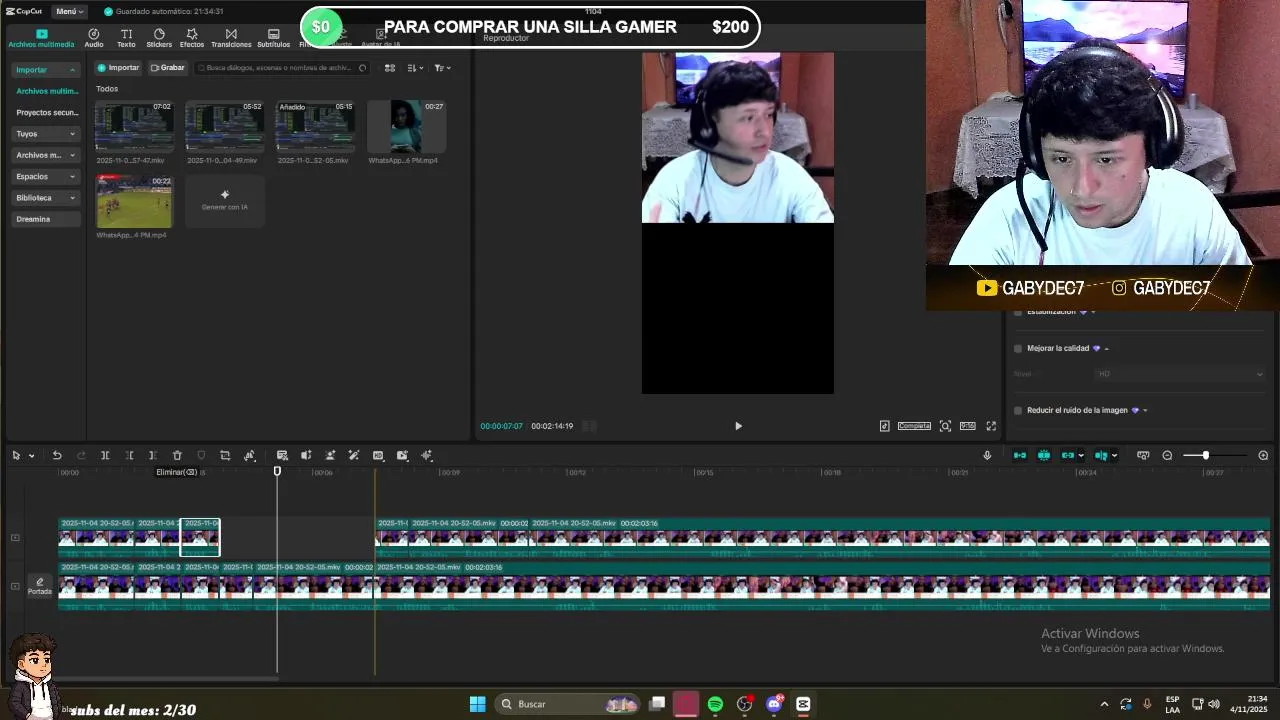
Task: Select the 05:52 video clip thumbnail
Action: 224,126
